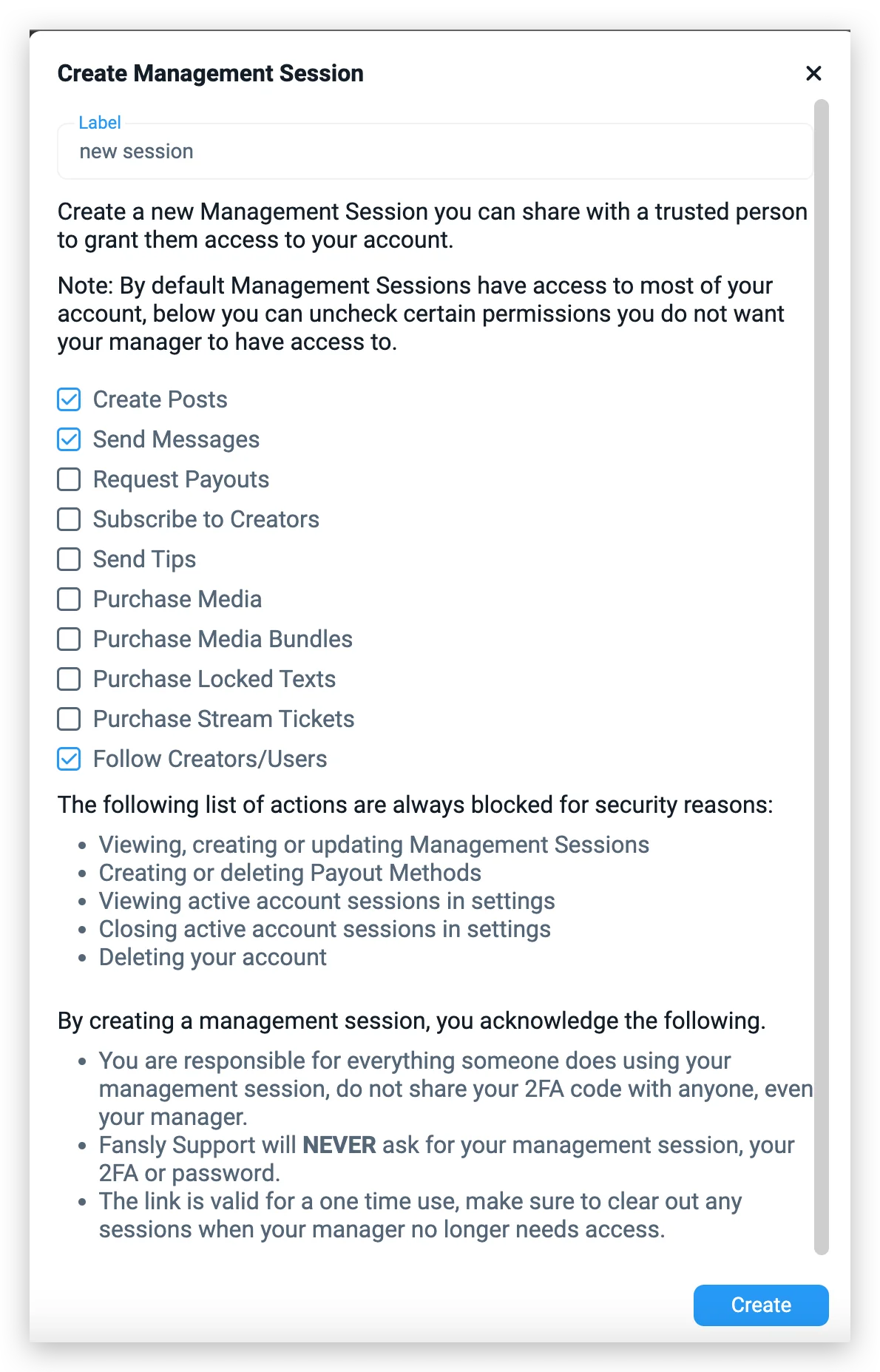Toggle Follow Creators/Users via its label text

click(209, 759)
